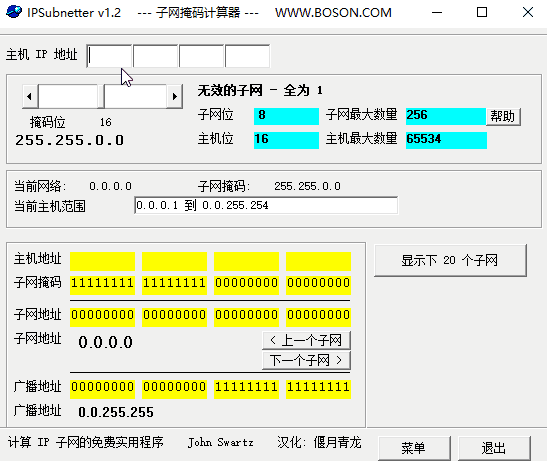The image size is (547, 461).
Task: Click the broadcast address 0.0.255.255
Action: pos(116,412)
